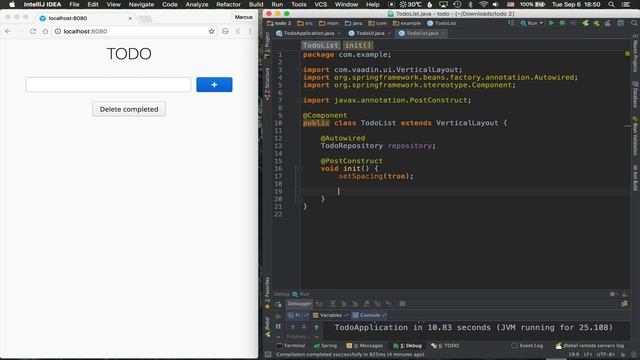Select the Console tab in debugger
Screen dimensions: 640x360
pyautogui.click(x=370, y=315)
